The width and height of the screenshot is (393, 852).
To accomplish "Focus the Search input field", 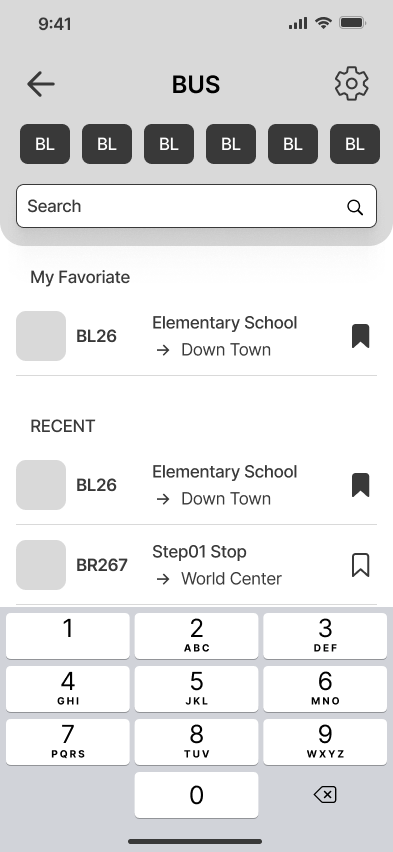I will 196,206.
